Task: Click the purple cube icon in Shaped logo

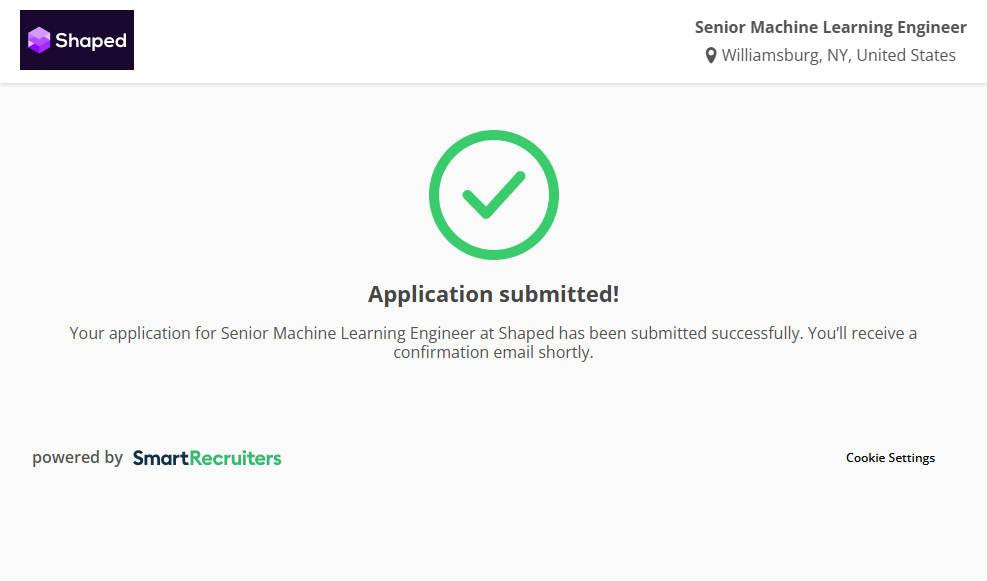Action: [39, 40]
